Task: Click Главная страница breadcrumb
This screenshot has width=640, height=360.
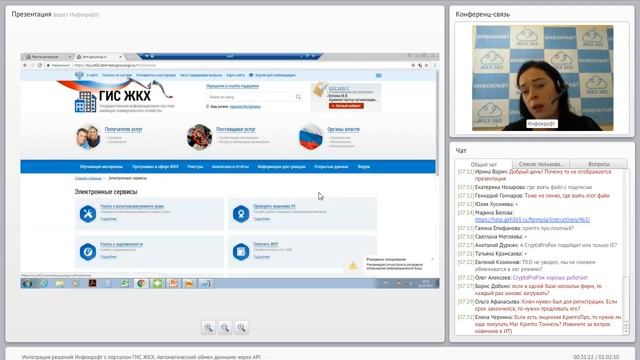Action: tap(88, 178)
